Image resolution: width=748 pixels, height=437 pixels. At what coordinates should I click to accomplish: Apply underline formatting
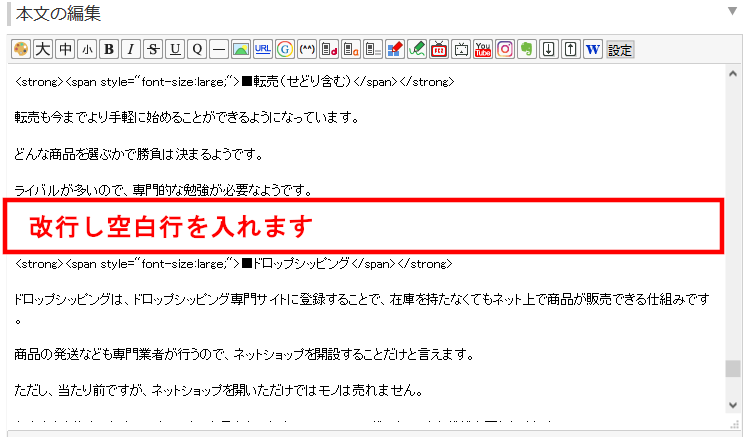click(175, 49)
